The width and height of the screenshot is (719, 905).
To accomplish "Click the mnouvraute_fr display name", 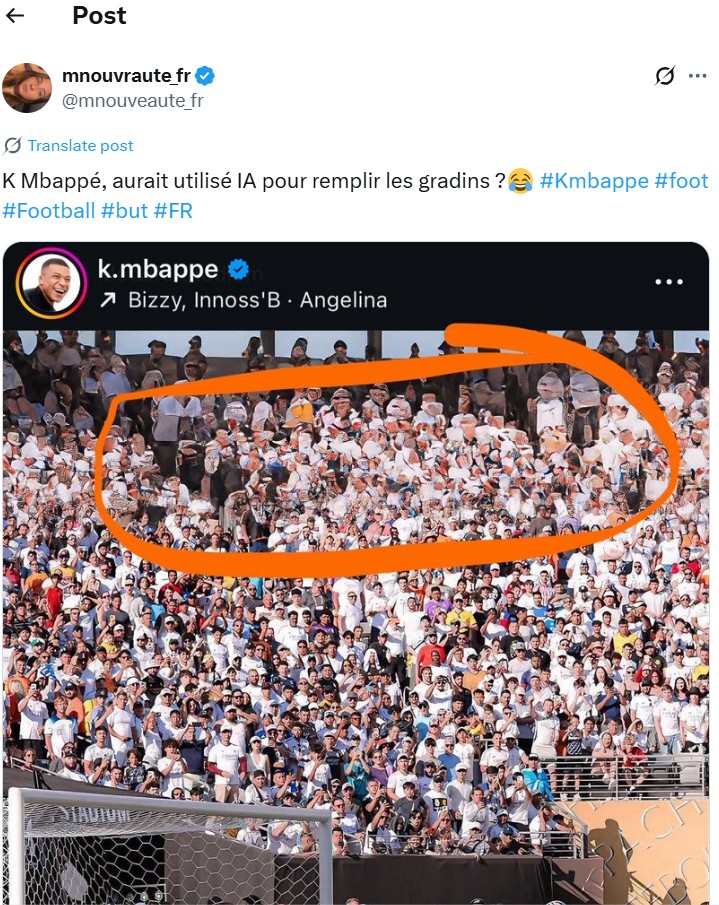I will click(126, 76).
